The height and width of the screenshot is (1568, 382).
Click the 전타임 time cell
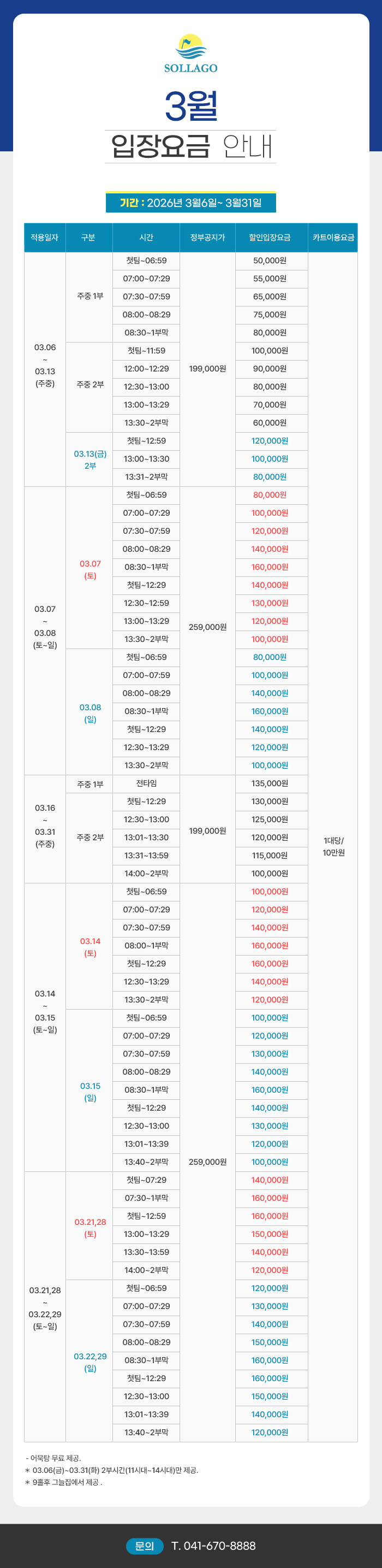click(x=146, y=783)
